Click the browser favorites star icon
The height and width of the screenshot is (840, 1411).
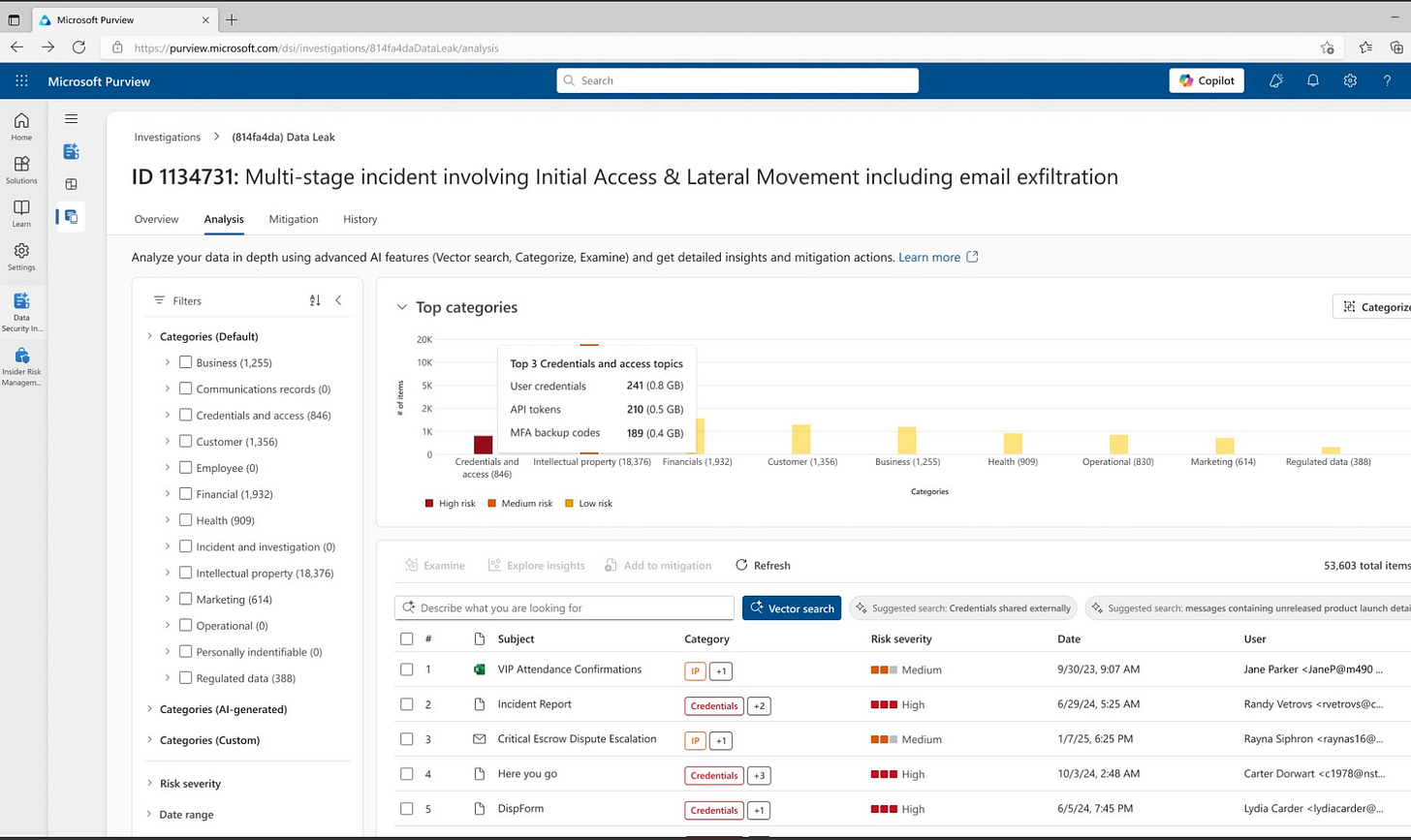click(x=1365, y=47)
